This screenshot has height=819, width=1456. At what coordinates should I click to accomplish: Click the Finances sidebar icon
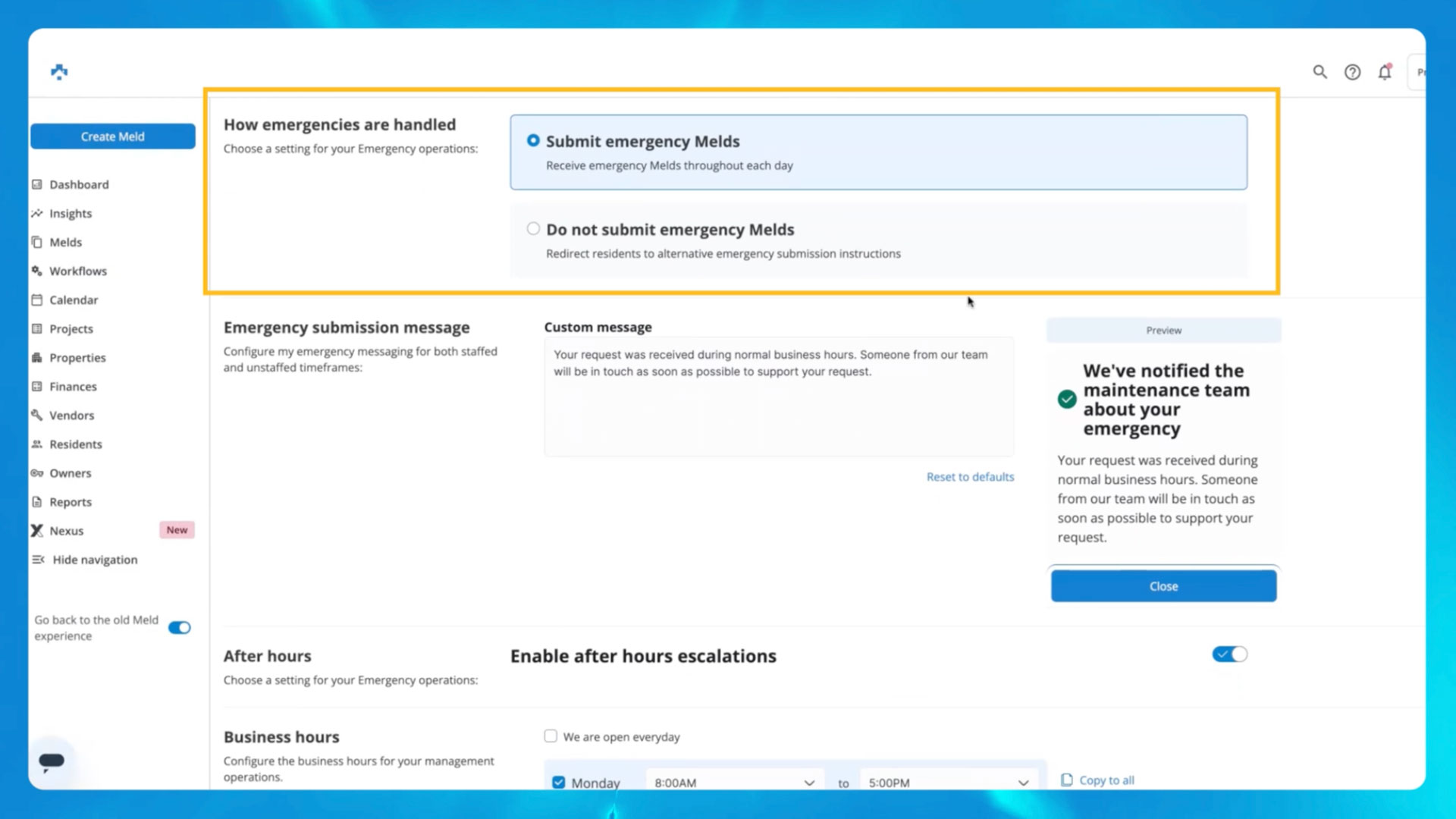click(x=36, y=386)
